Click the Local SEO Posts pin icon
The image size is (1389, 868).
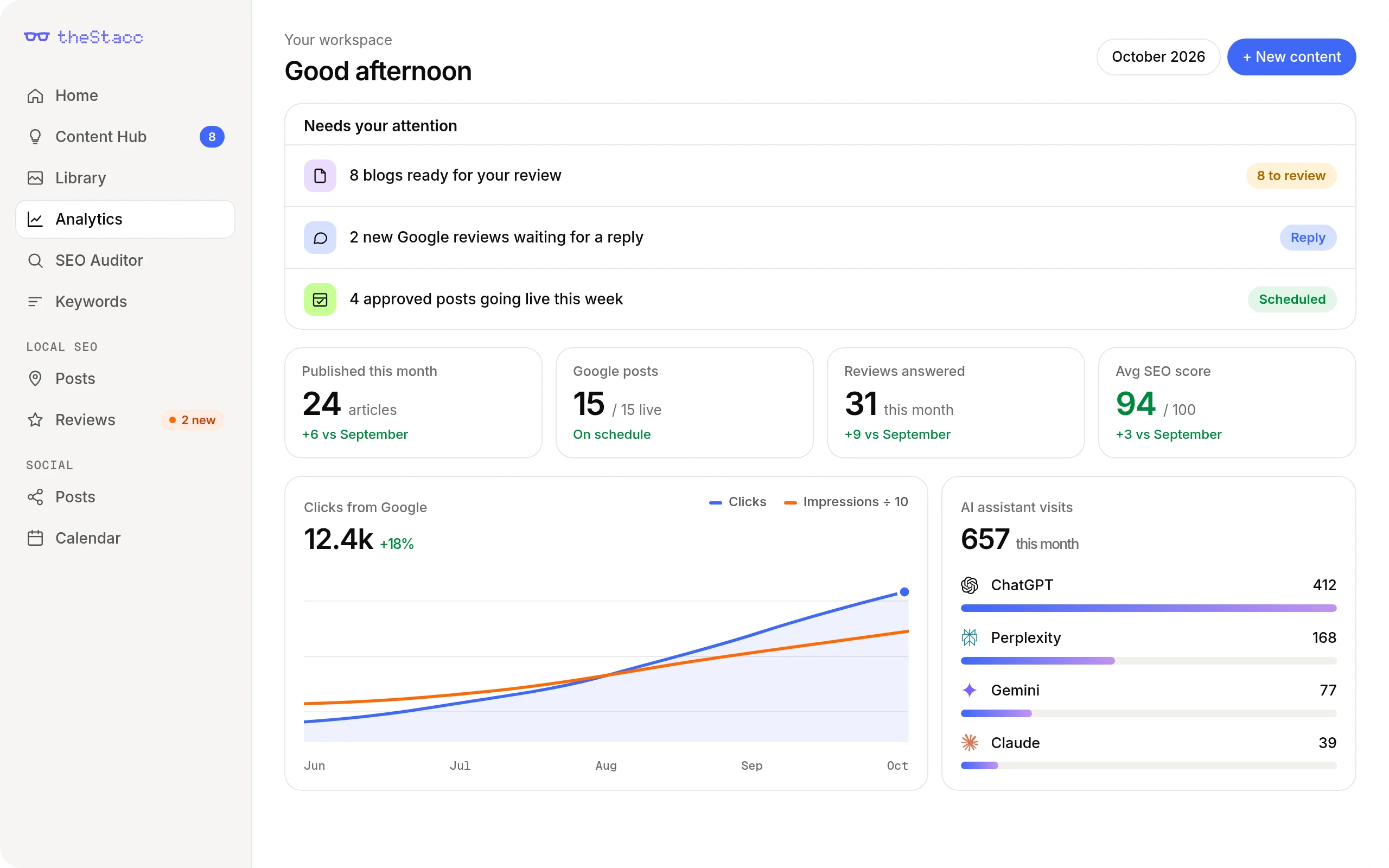[x=35, y=379]
